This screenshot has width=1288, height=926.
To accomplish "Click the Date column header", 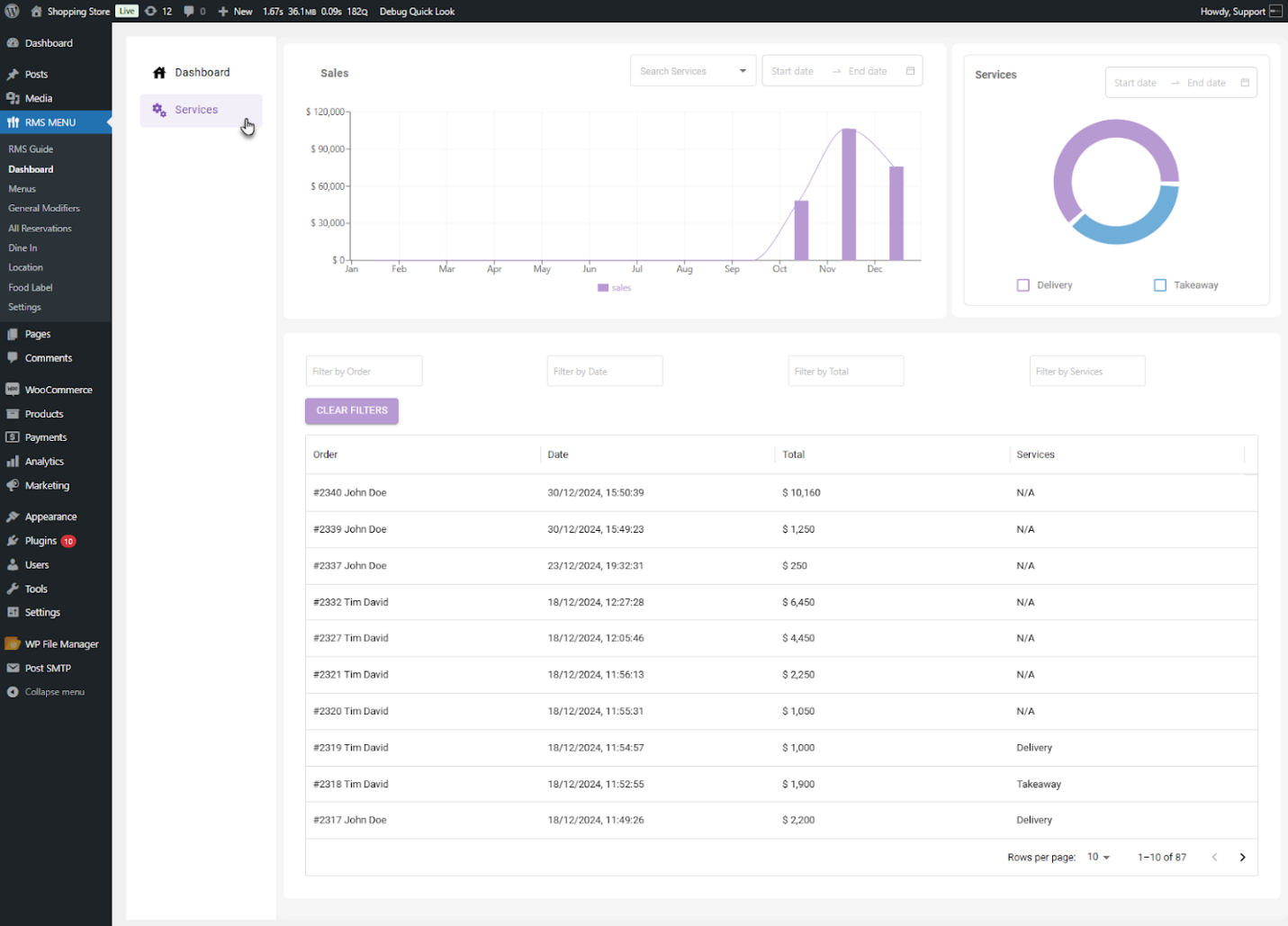I will (x=558, y=454).
